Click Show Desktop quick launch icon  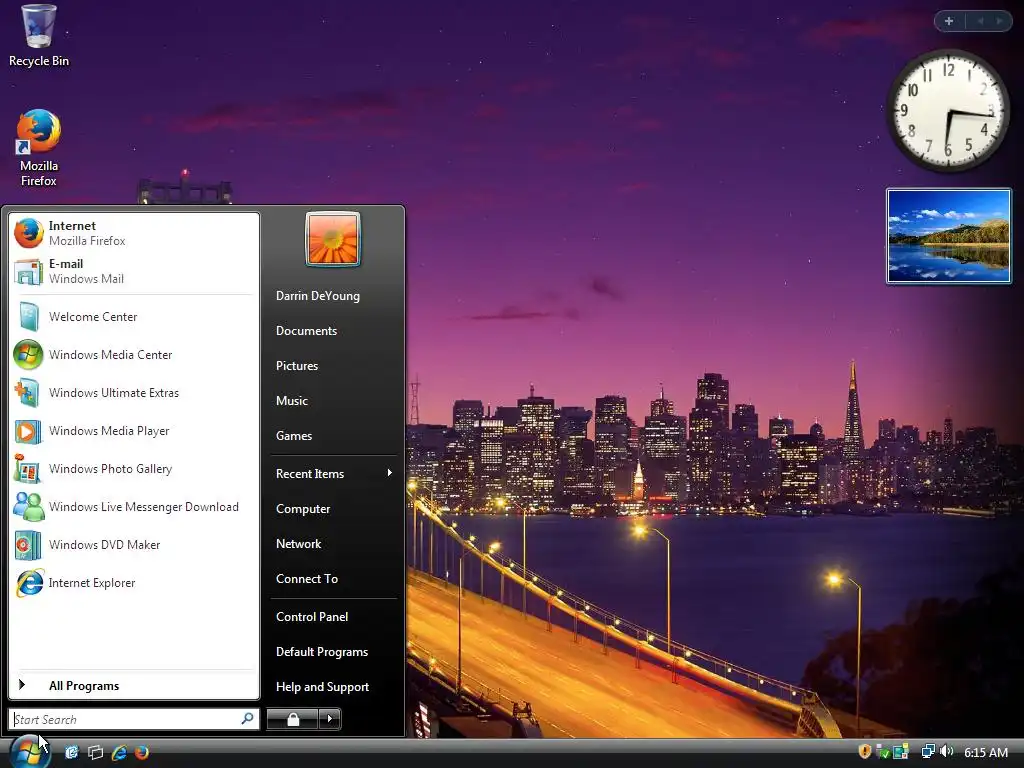[x=71, y=752]
